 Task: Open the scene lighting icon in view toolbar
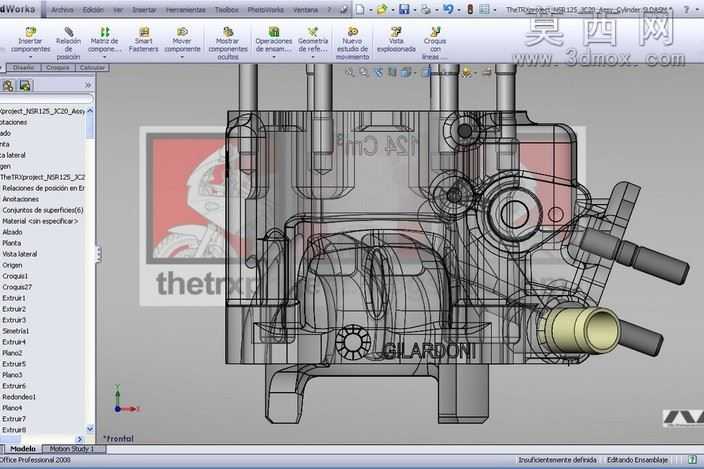(x=467, y=72)
